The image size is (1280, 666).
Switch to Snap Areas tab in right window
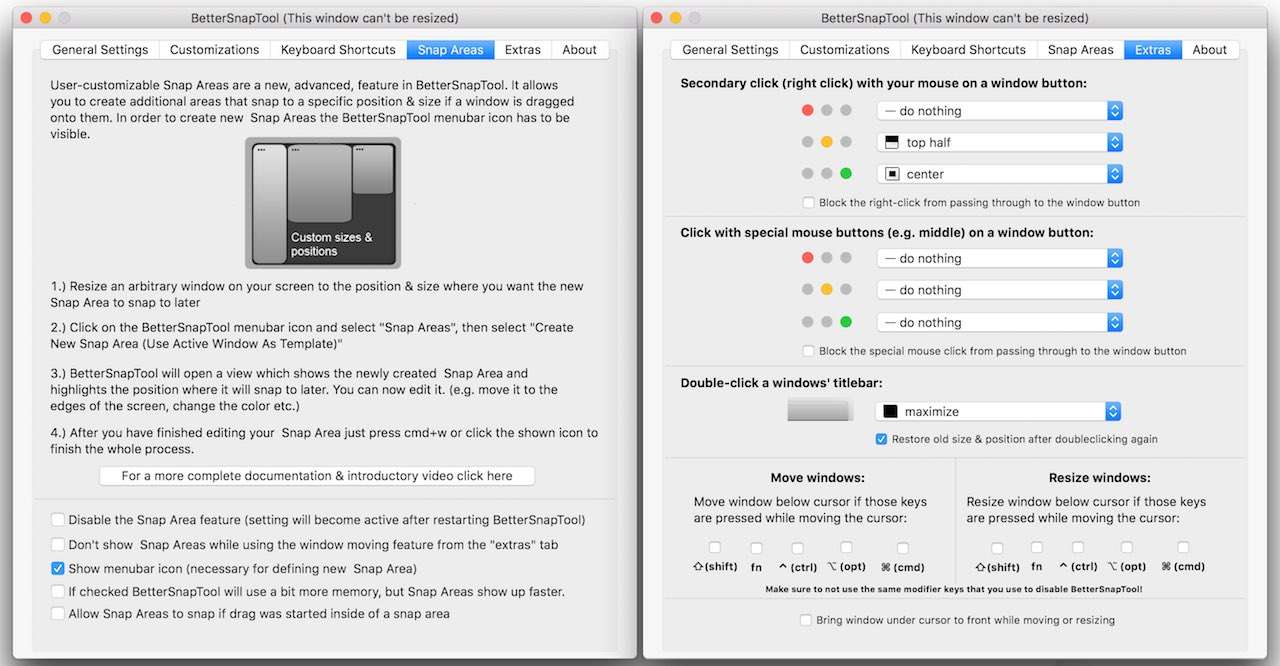1080,50
